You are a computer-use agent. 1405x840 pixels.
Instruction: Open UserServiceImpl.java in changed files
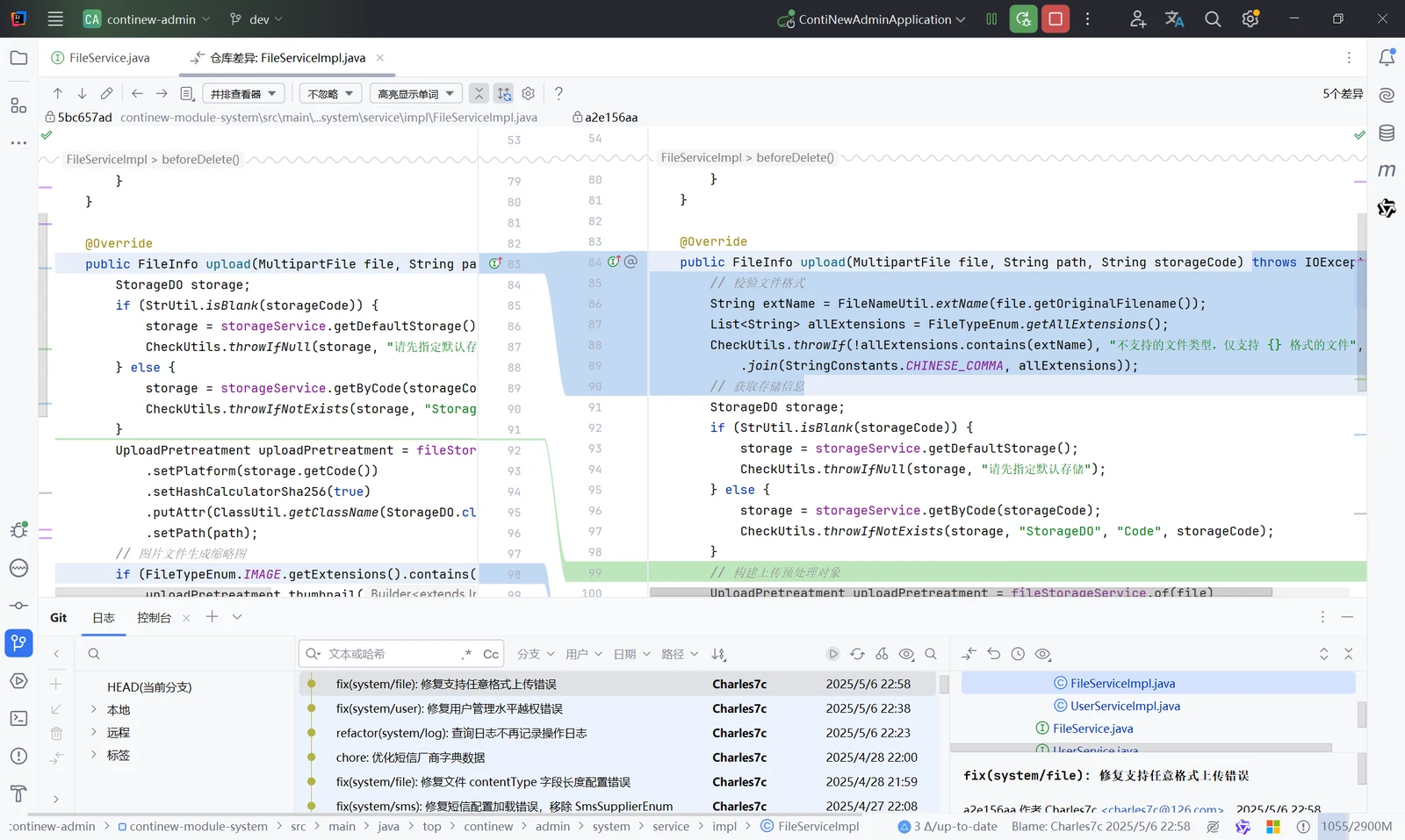point(1116,706)
